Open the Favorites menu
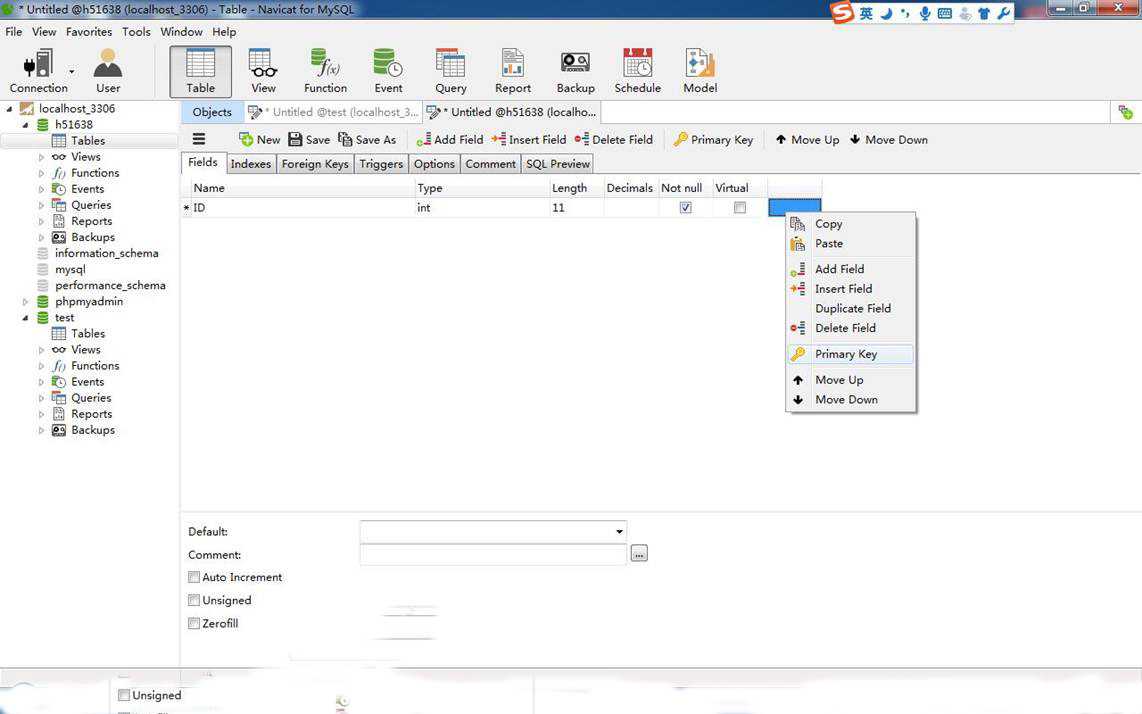This screenshot has width=1142, height=714. (x=89, y=32)
